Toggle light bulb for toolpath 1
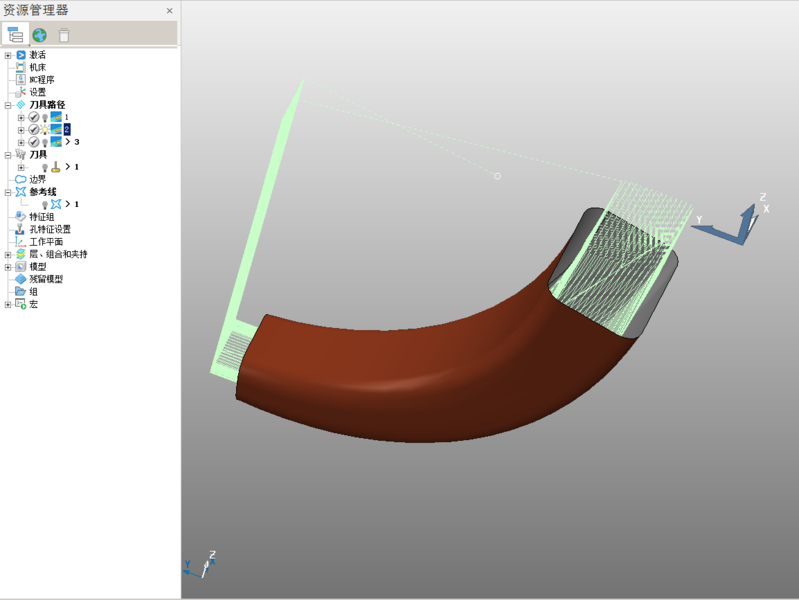 (x=45, y=118)
